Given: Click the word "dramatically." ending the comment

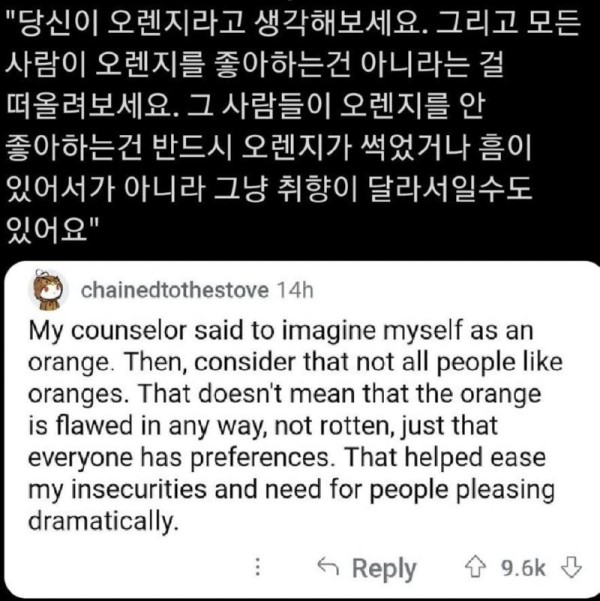Looking at the screenshot, I should pyautogui.click(x=104, y=522).
